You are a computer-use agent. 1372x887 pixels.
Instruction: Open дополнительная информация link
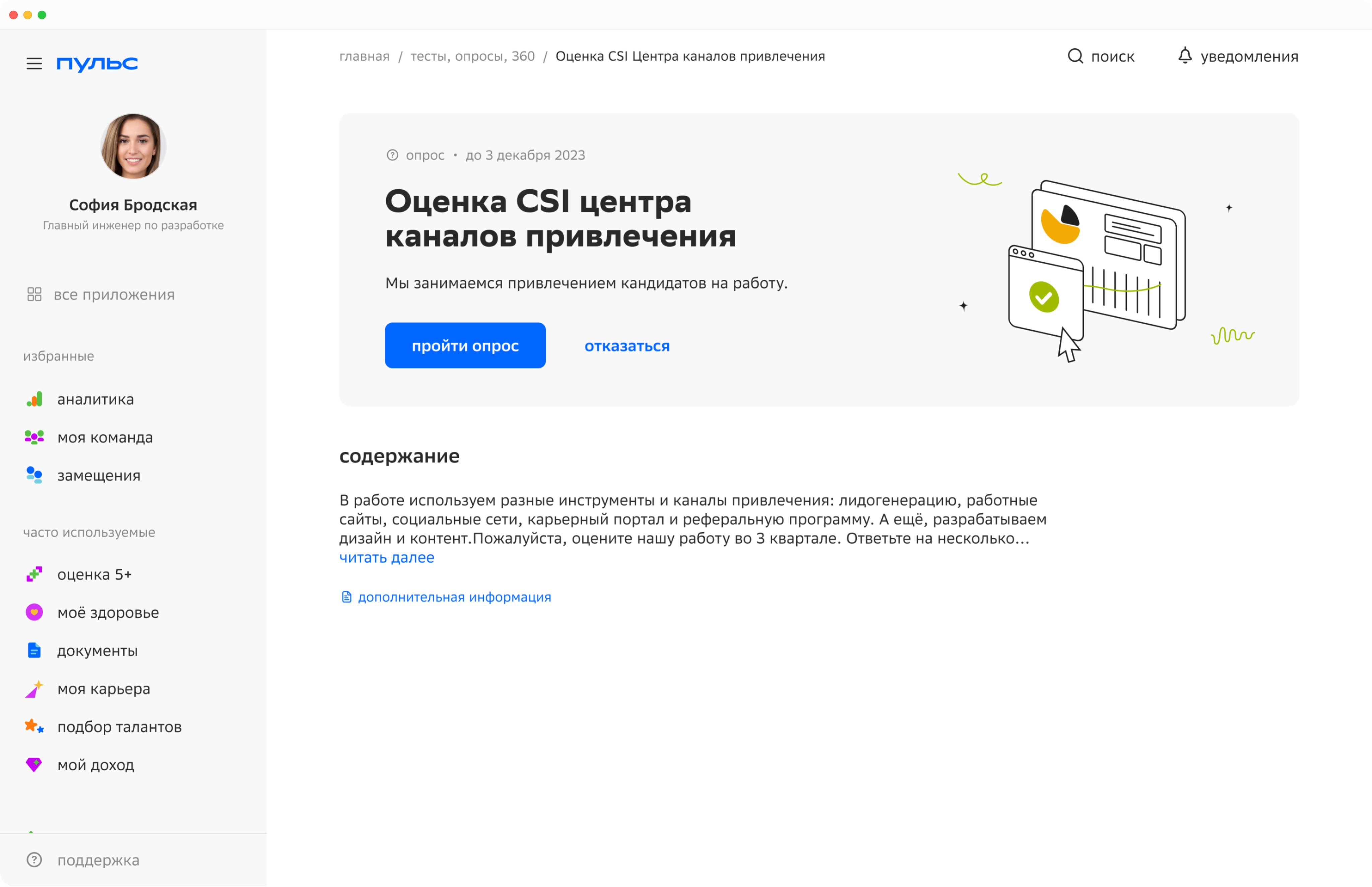(x=454, y=597)
